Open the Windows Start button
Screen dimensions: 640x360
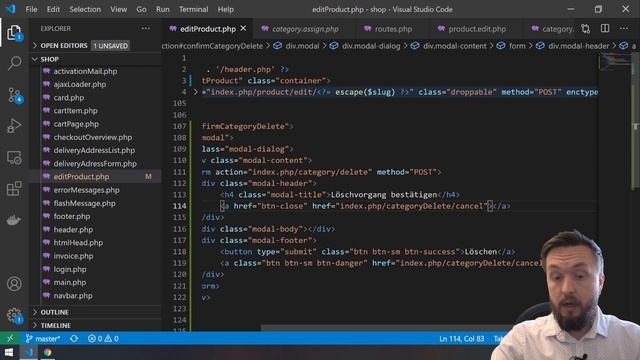click(9, 352)
